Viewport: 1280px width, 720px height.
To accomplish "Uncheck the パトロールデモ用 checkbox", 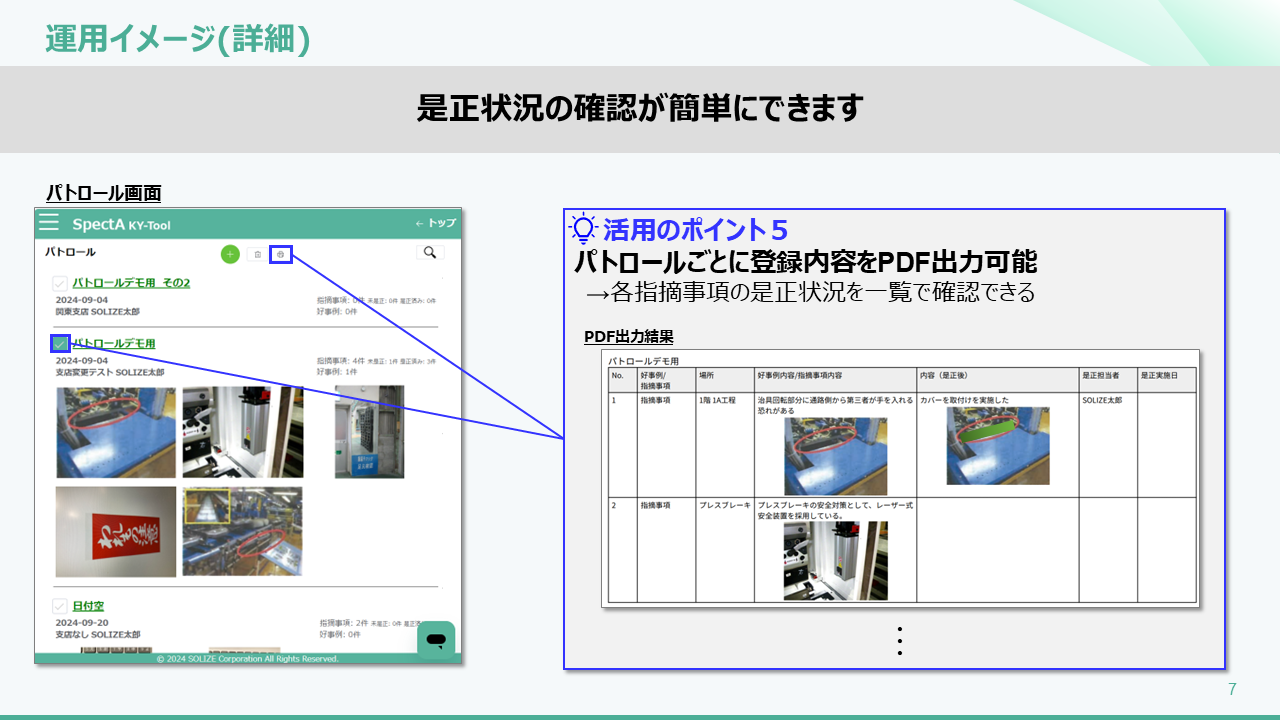I will (60, 344).
